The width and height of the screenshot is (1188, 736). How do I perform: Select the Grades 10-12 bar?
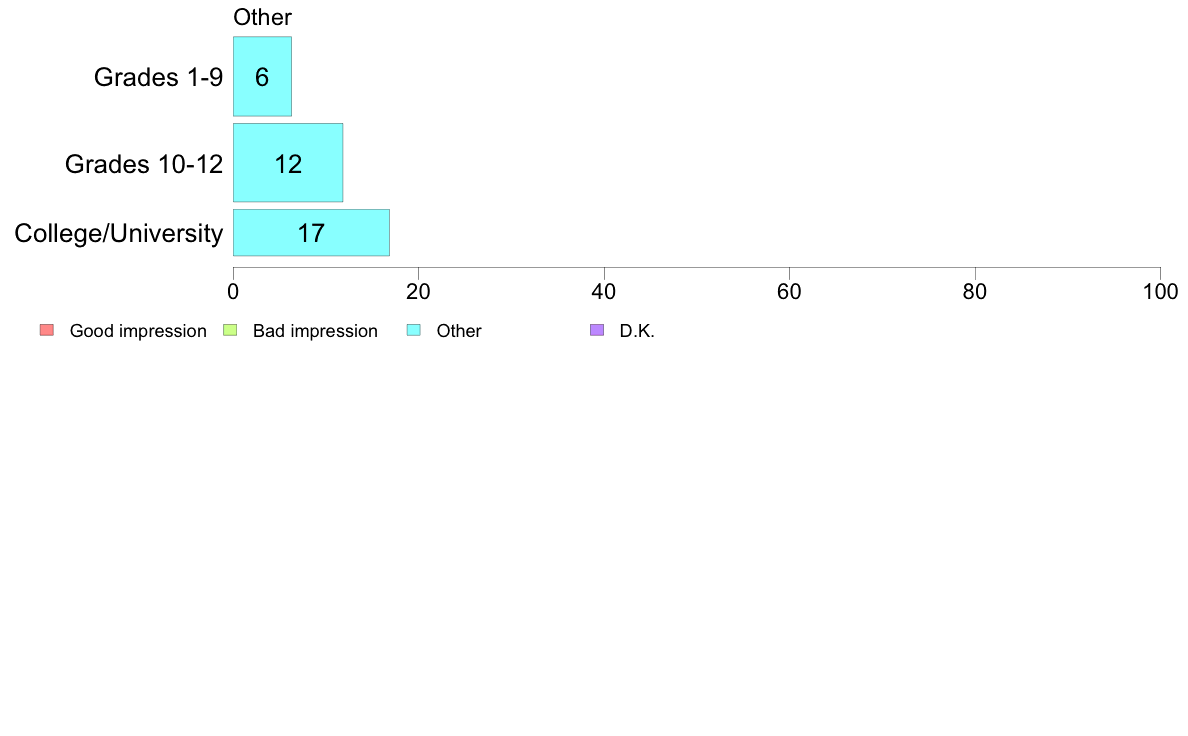click(288, 163)
